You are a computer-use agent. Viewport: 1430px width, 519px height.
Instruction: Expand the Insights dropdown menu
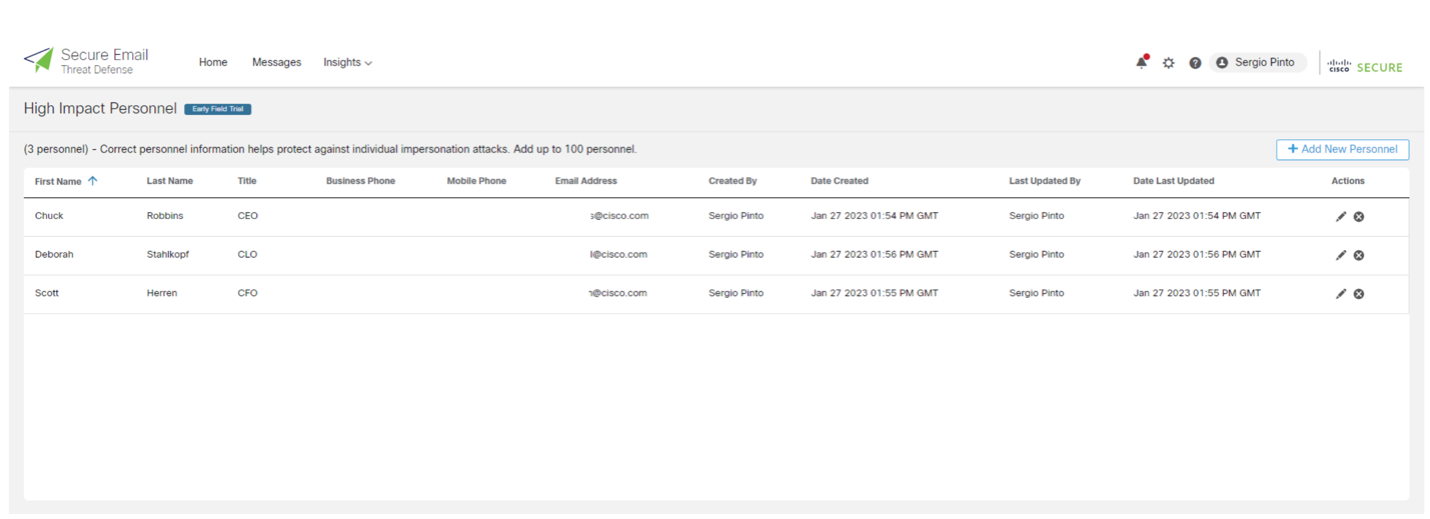coord(347,62)
